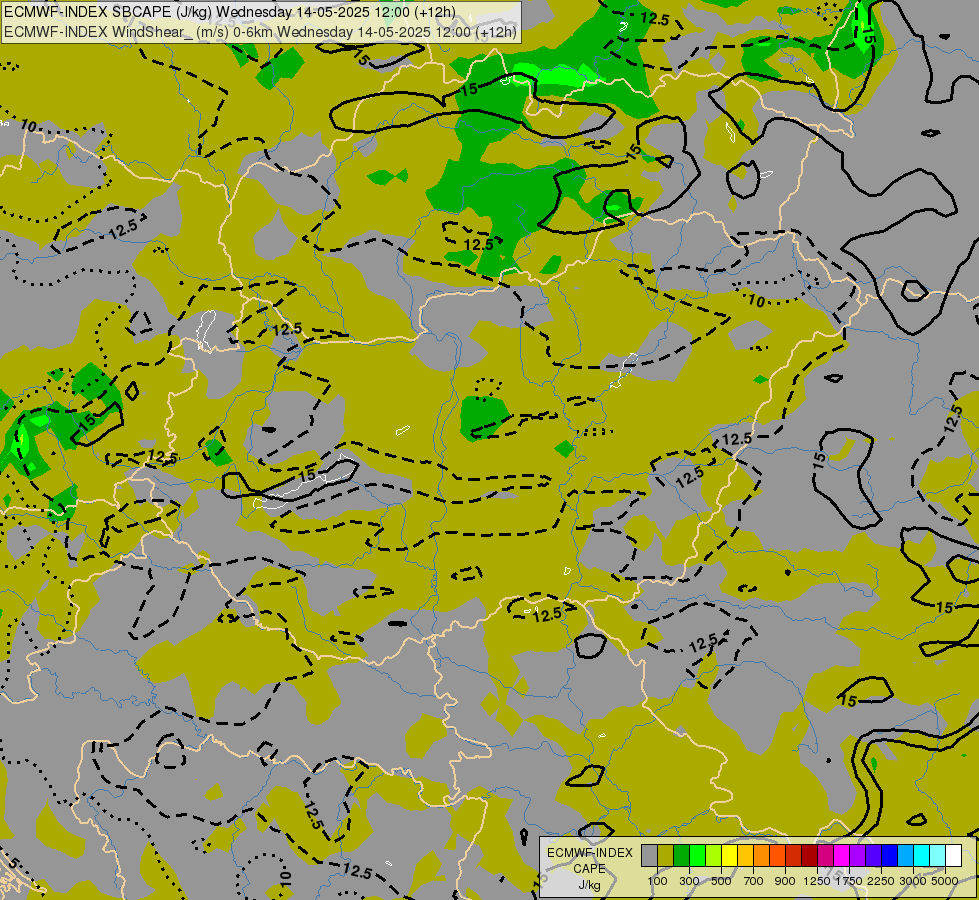979x900 pixels.
Task: Choose the amber legend swatch
Action: pos(745,856)
